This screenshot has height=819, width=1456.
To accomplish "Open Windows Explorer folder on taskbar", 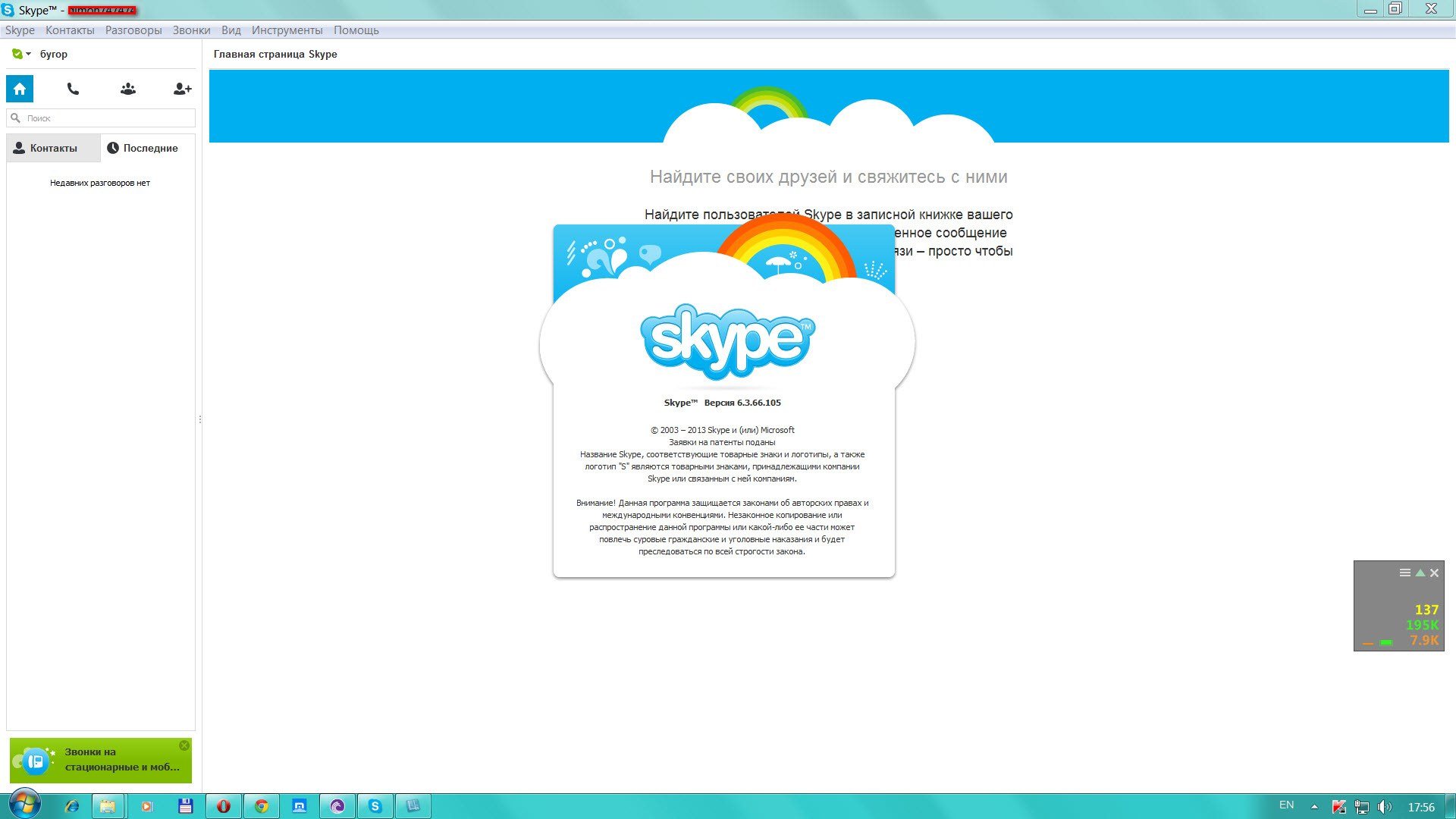I will pyautogui.click(x=108, y=806).
